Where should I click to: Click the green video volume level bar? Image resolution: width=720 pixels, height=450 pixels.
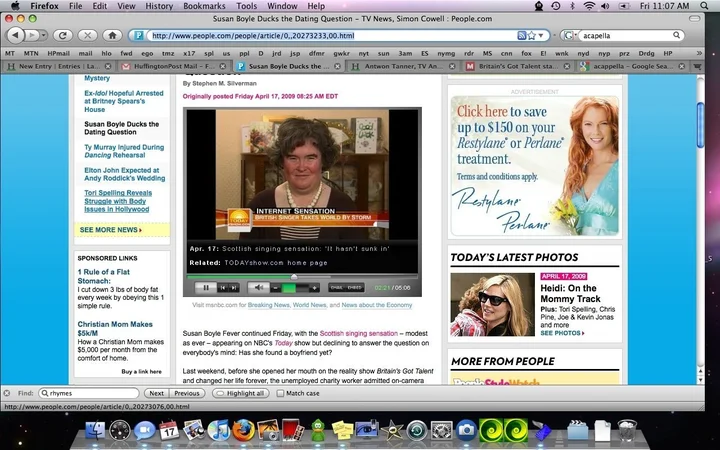[x=289, y=288]
